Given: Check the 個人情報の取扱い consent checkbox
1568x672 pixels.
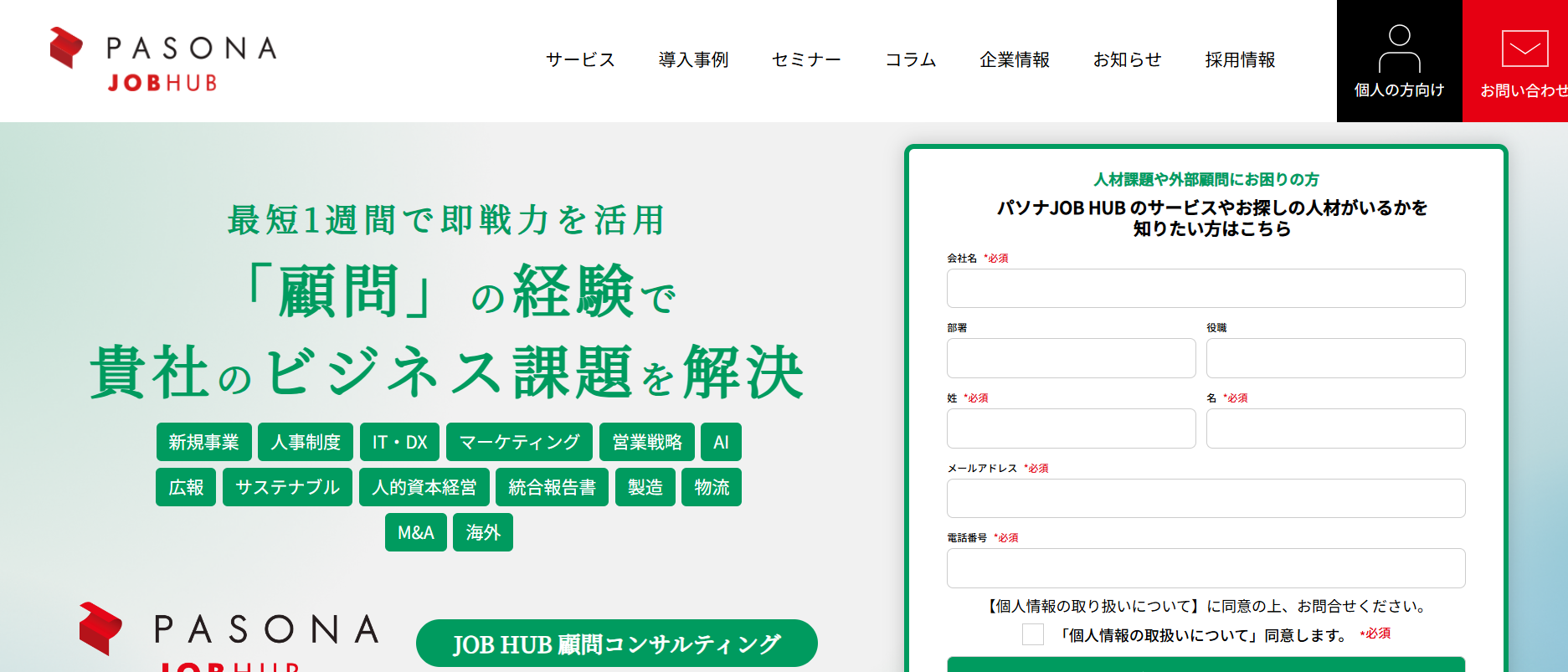Looking at the screenshot, I should 1033,635.
